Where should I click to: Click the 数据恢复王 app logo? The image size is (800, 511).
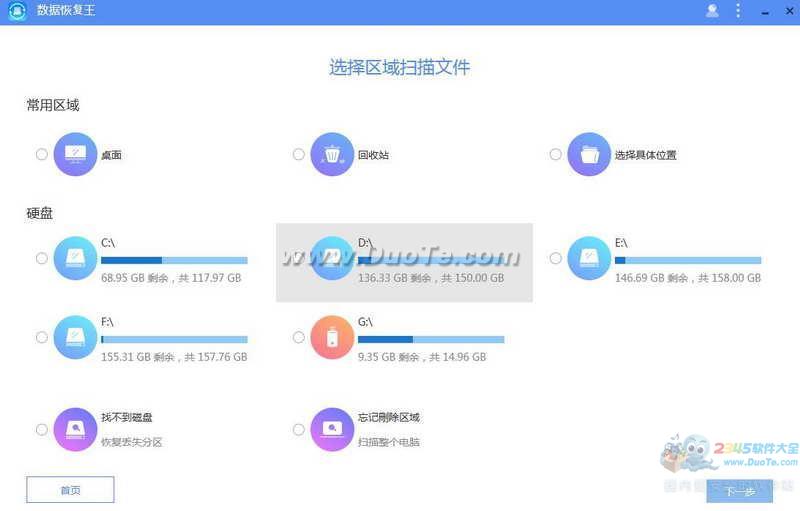point(17,11)
